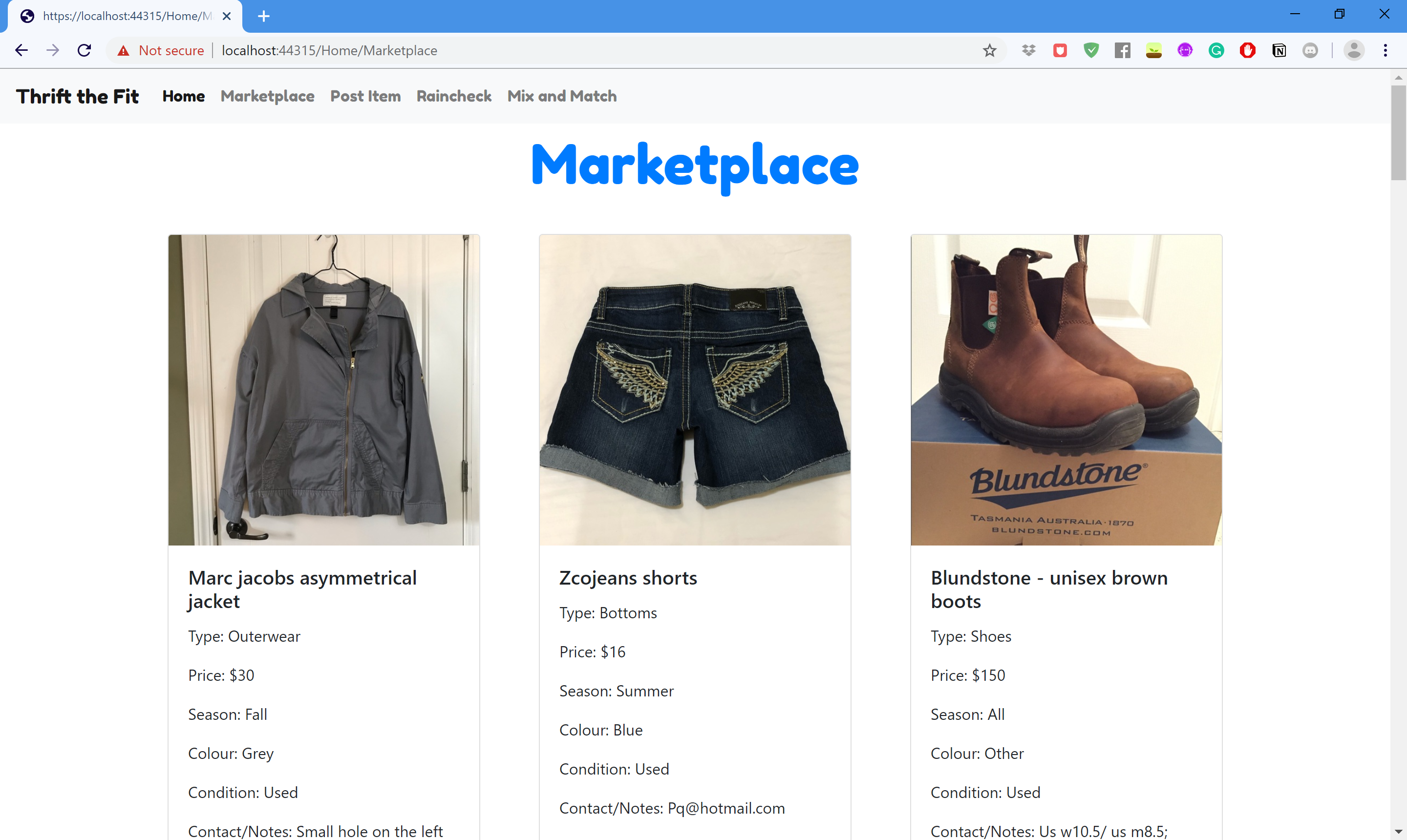The height and width of the screenshot is (840, 1407).
Task: Open a new browser tab
Action: pos(264,16)
